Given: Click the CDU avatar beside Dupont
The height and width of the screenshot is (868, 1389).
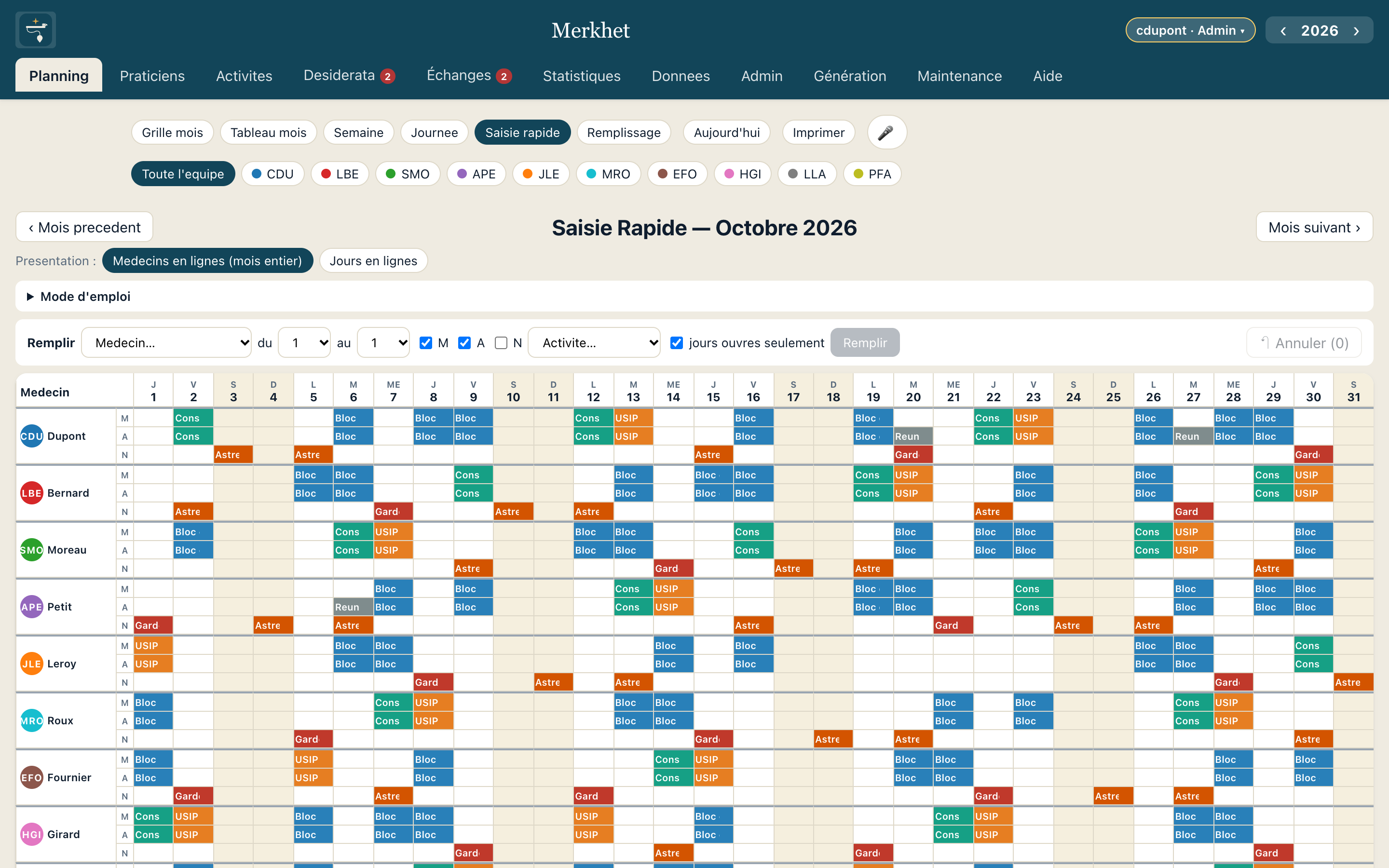Looking at the screenshot, I should click(x=31, y=436).
